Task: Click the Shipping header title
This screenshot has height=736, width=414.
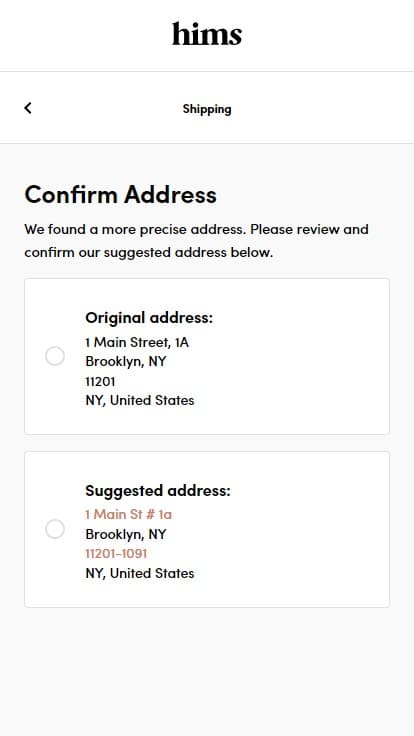Action: point(207,109)
